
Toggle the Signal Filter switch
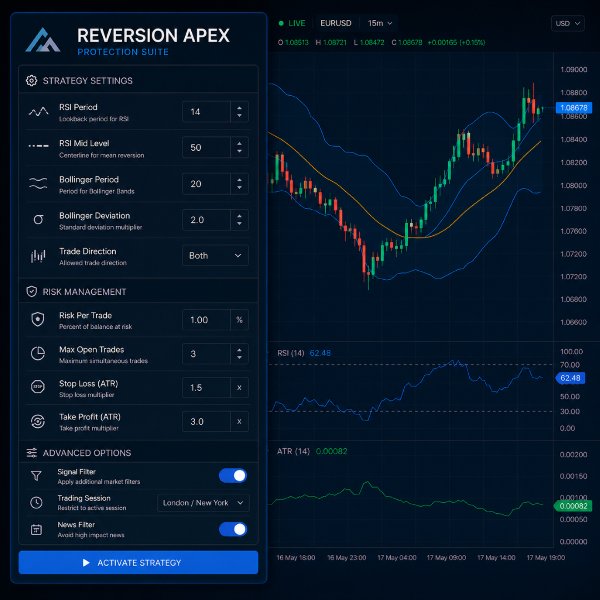tap(233, 476)
